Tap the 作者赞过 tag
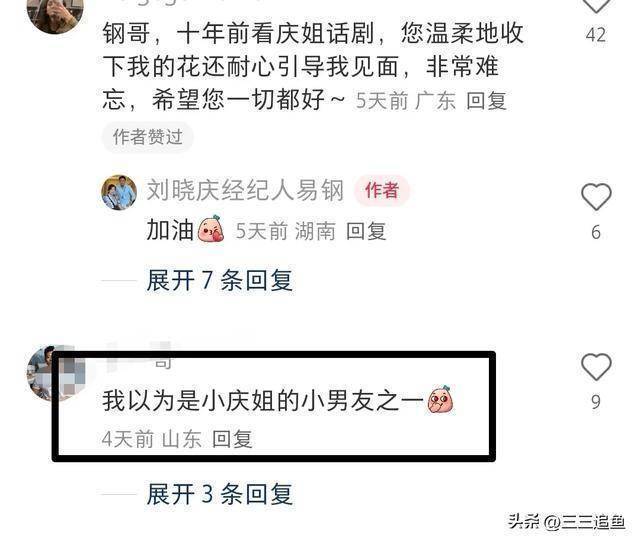 click(147, 137)
